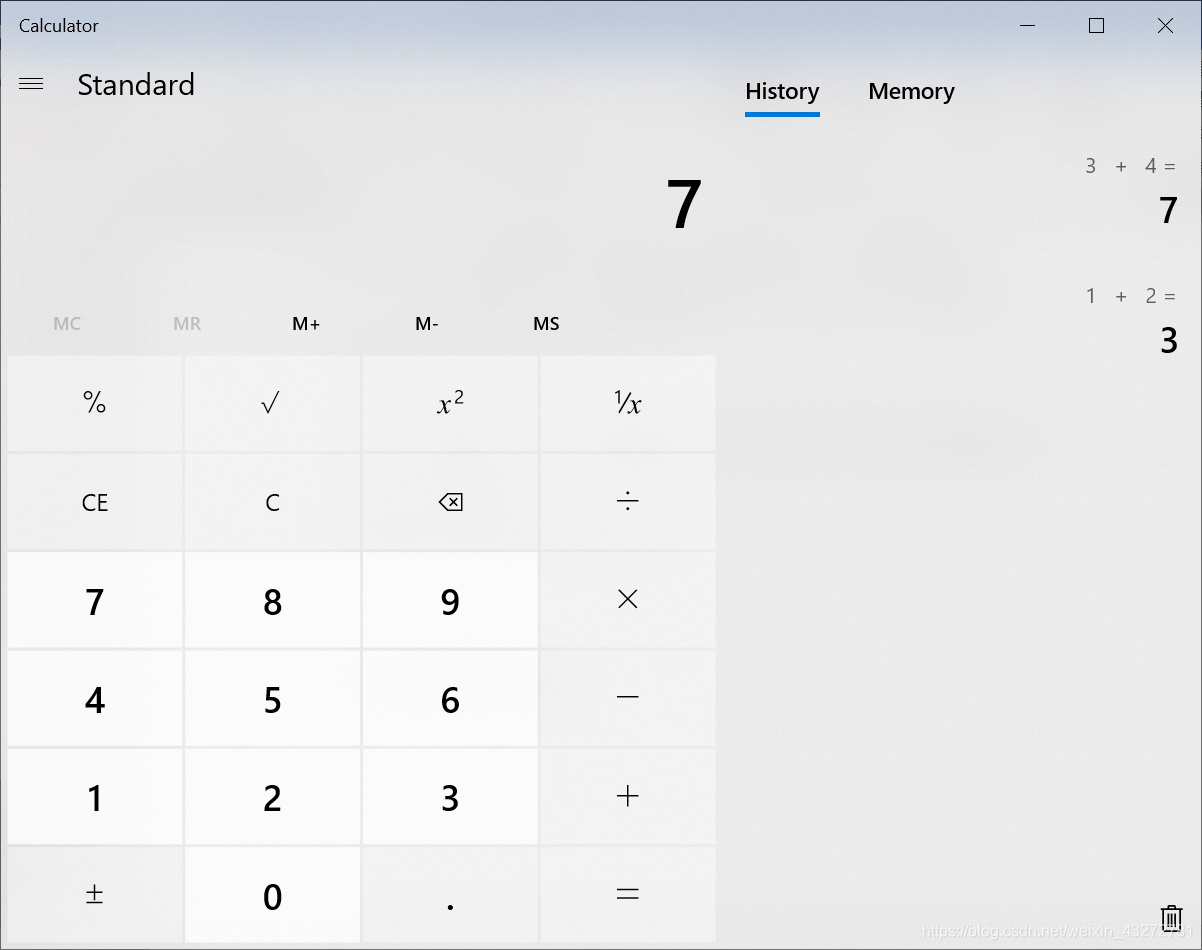This screenshot has width=1202, height=950.
Task: Click the CE clear entry button
Action: pyautogui.click(x=95, y=501)
